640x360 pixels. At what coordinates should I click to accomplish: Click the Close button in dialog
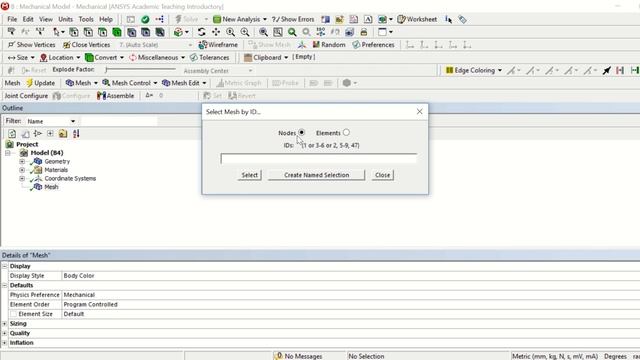pyautogui.click(x=382, y=175)
